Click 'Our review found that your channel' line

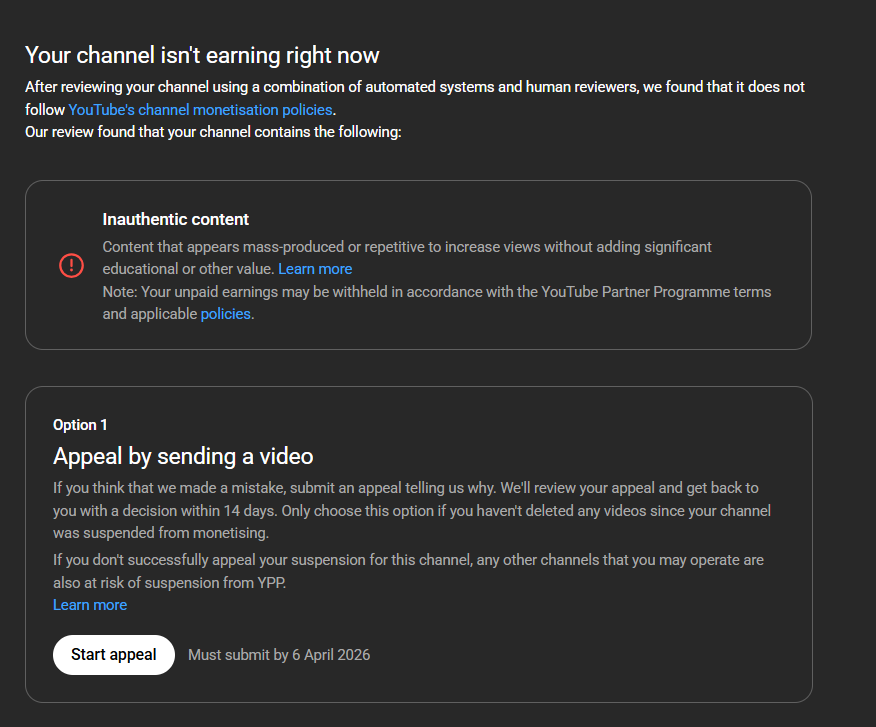click(213, 132)
